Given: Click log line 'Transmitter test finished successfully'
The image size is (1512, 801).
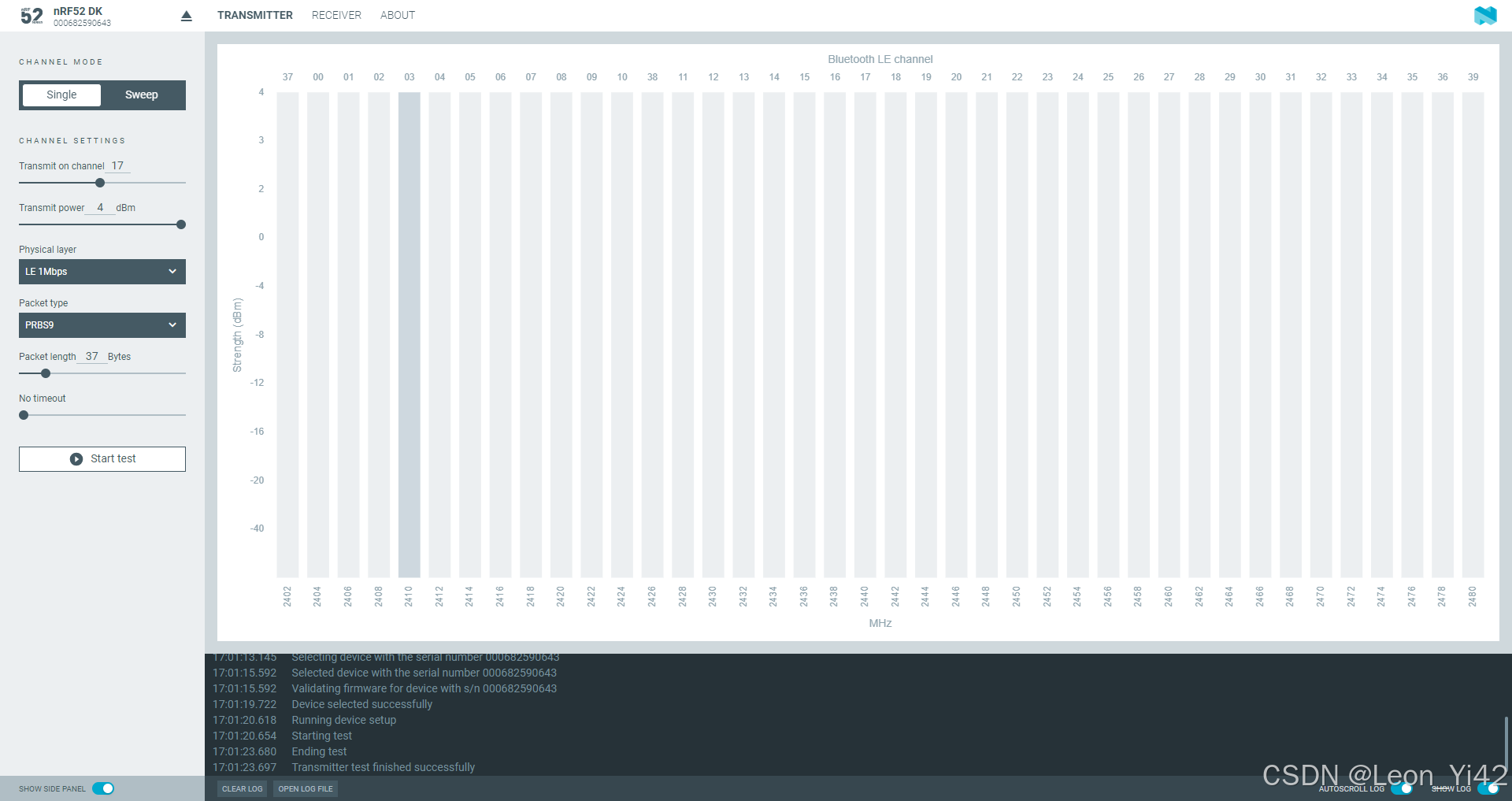Looking at the screenshot, I should (x=383, y=767).
